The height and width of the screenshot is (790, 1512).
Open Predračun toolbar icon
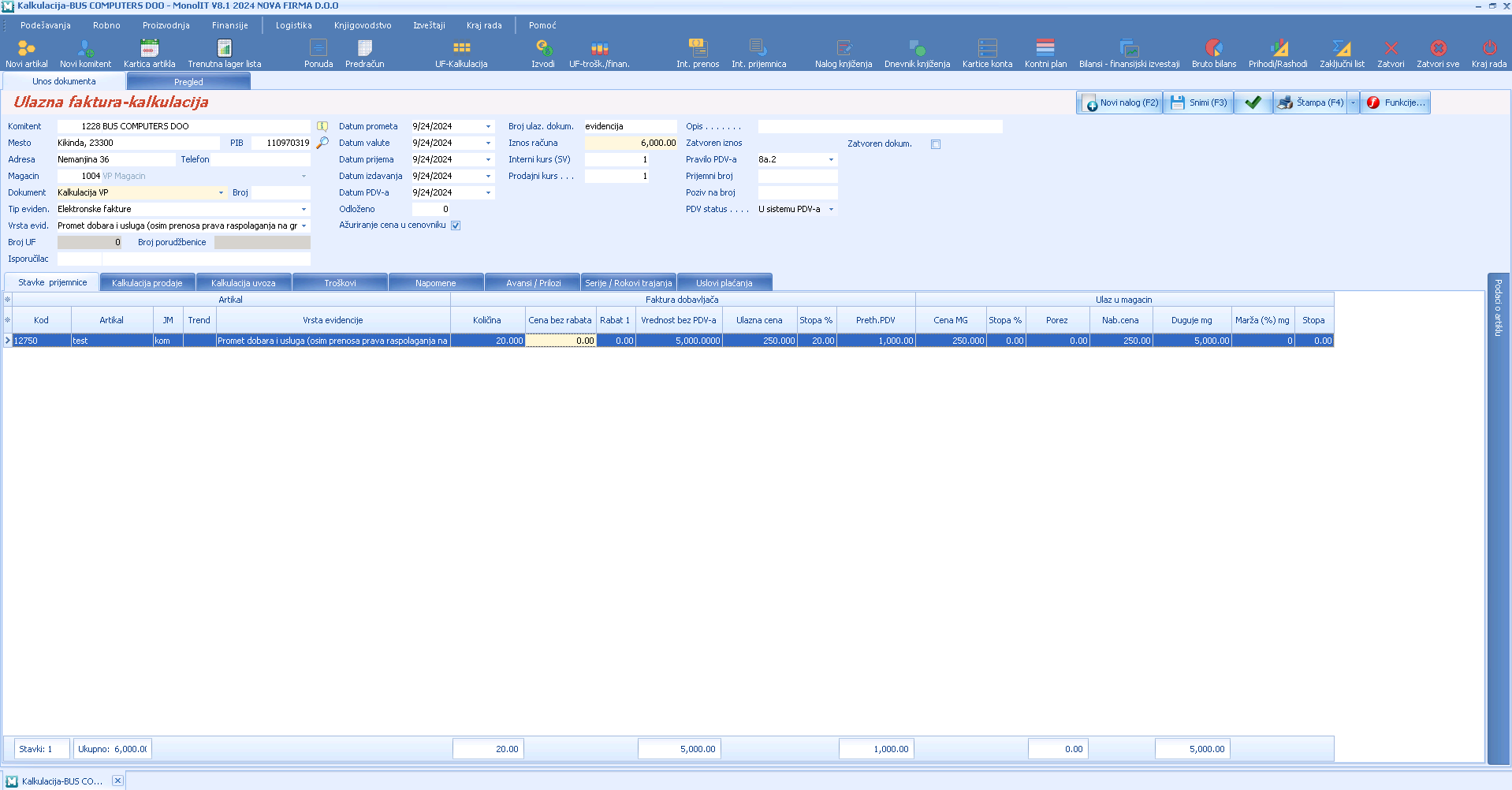pyautogui.click(x=365, y=54)
